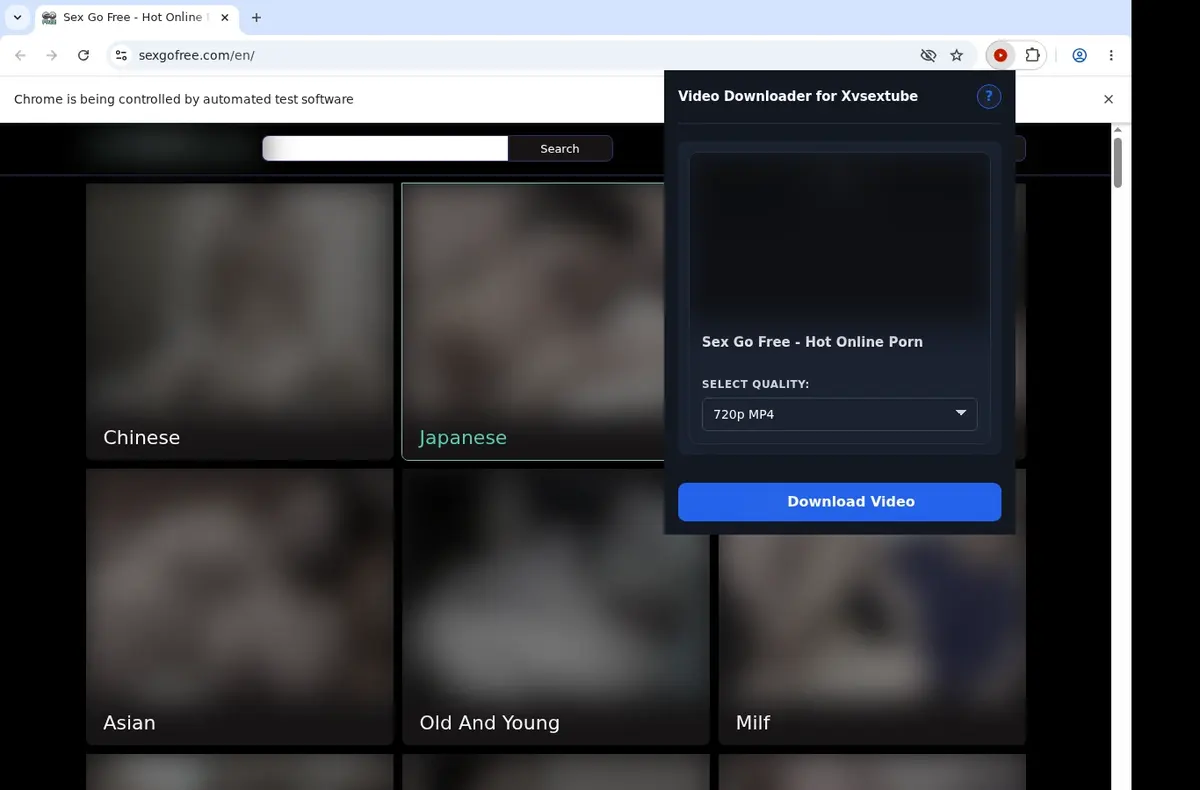Viewport: 1200px width, 790px height.
Task: Open the Chinese category card
Action: coord(239,321)
